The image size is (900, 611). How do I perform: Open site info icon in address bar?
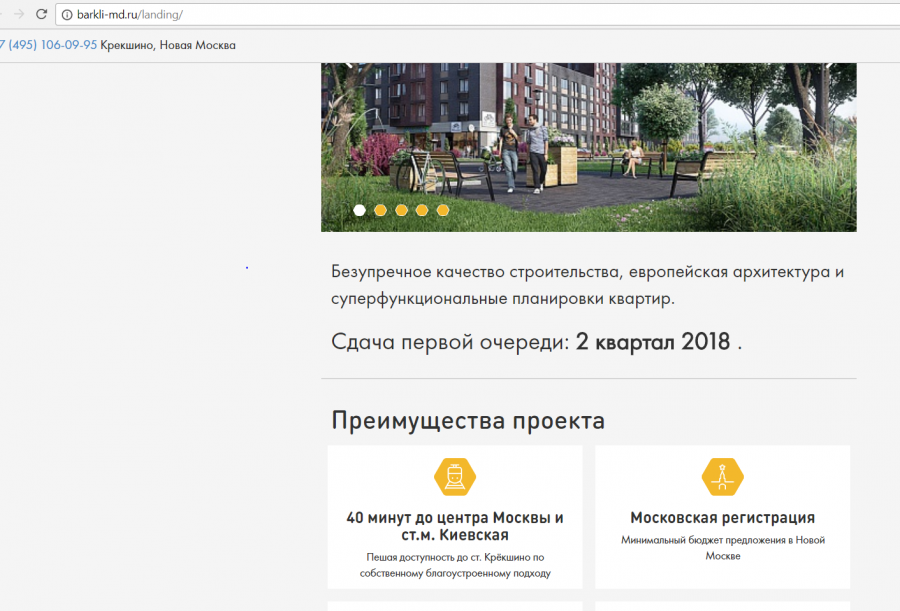66,14
